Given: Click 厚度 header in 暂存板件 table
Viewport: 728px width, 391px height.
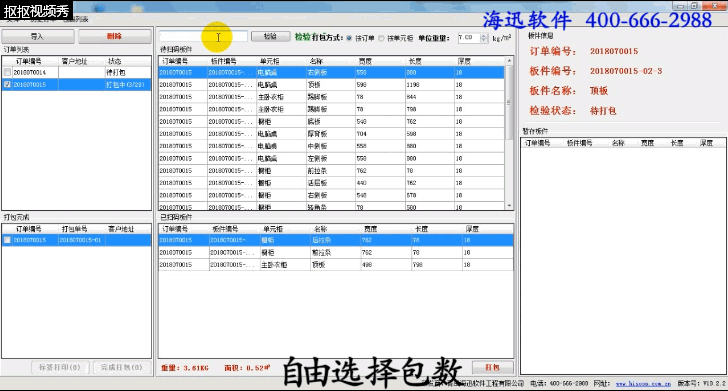Looking at the screenshot, I should click(706, 143).
